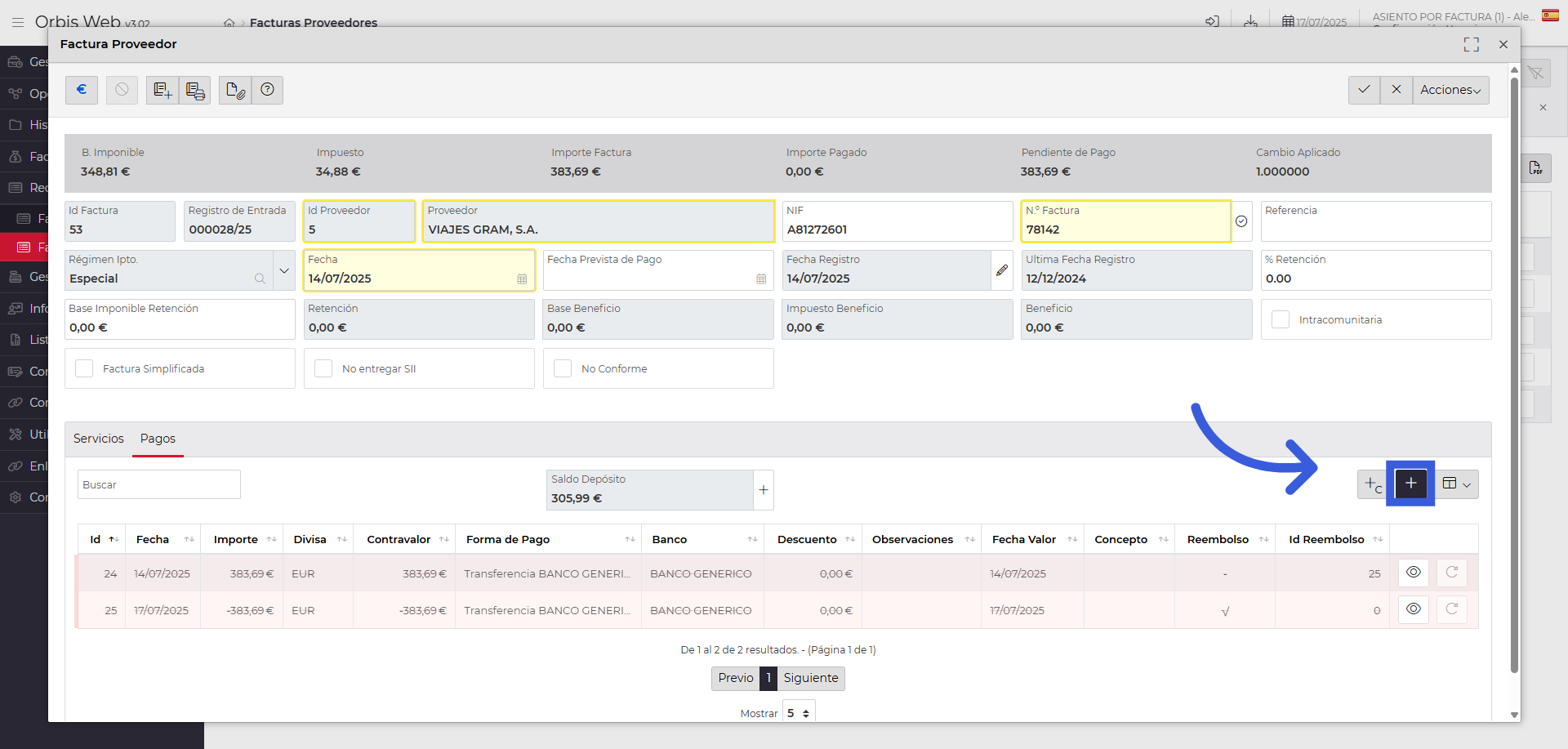The width and height of the screenshot is (1568, 749).
Task: Check the No entregar SII checkbox
Action: pos(323,369)
